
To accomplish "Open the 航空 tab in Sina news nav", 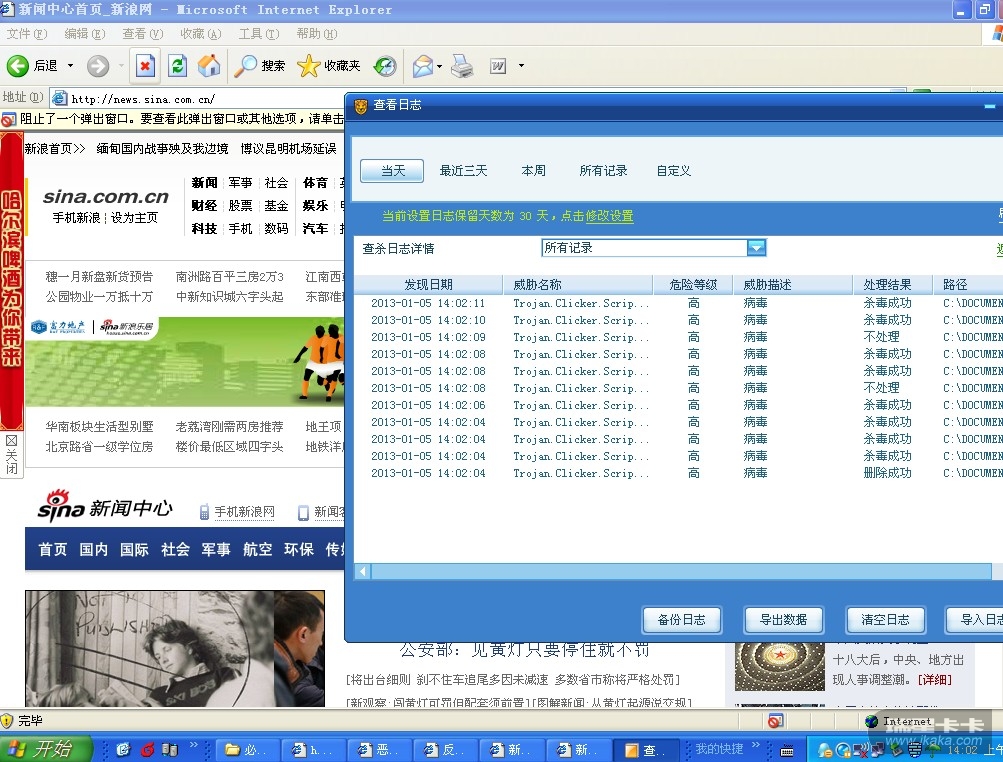I will 258,550.
